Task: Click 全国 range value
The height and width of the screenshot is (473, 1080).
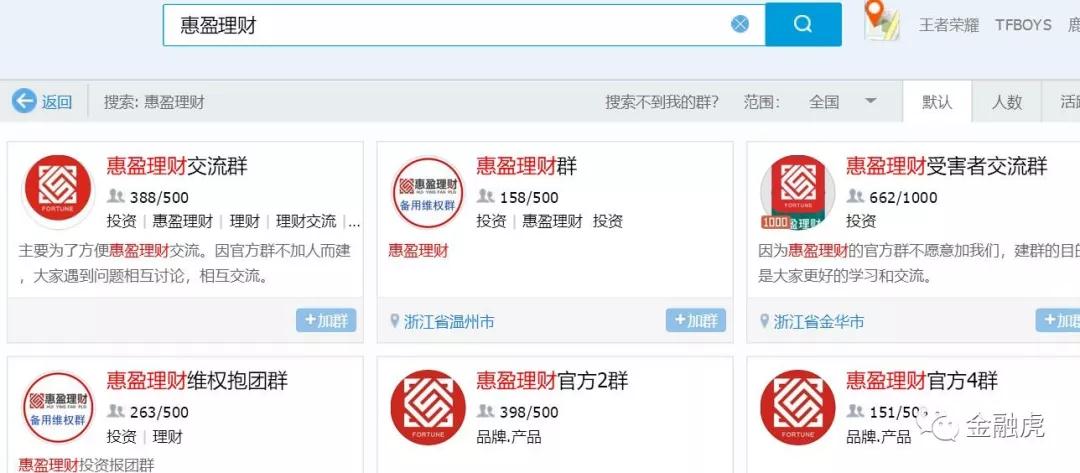Action: pos(824,102)
